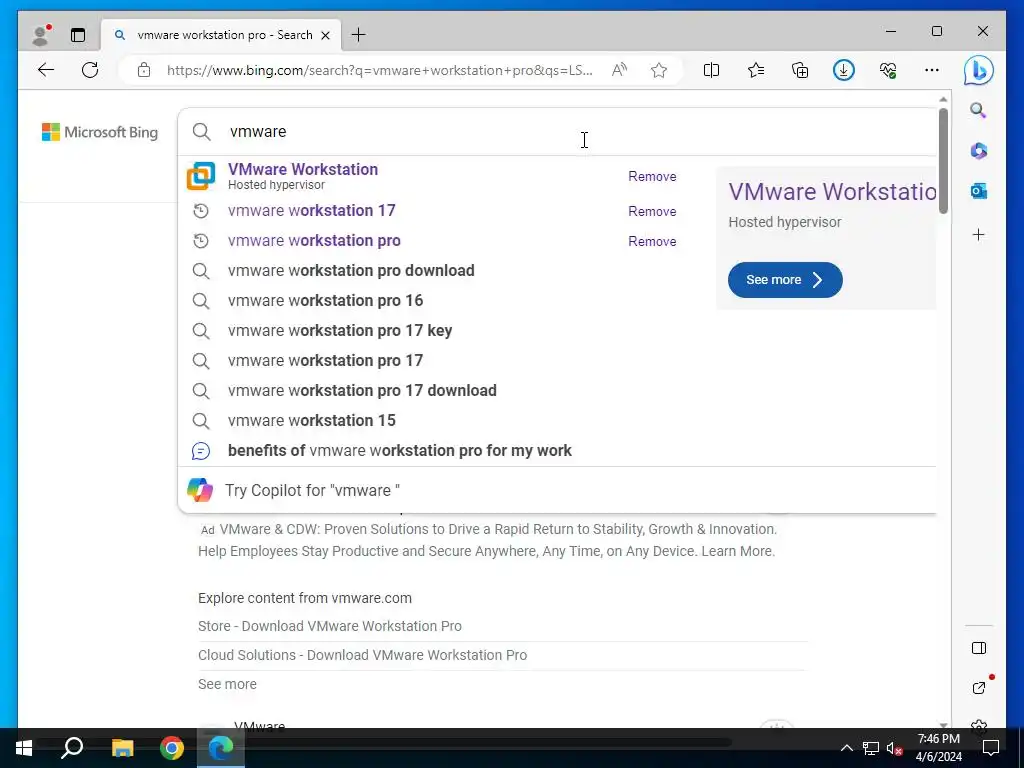Remove the VMware Workstation history entry
The width and height of the screenshot is (1024, 768).
(x=652, y=176)
